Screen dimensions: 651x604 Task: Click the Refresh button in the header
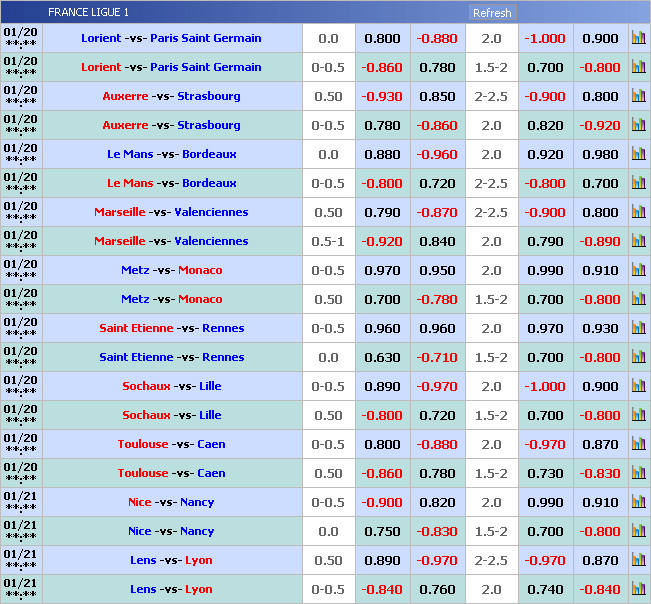pos(491,13)
